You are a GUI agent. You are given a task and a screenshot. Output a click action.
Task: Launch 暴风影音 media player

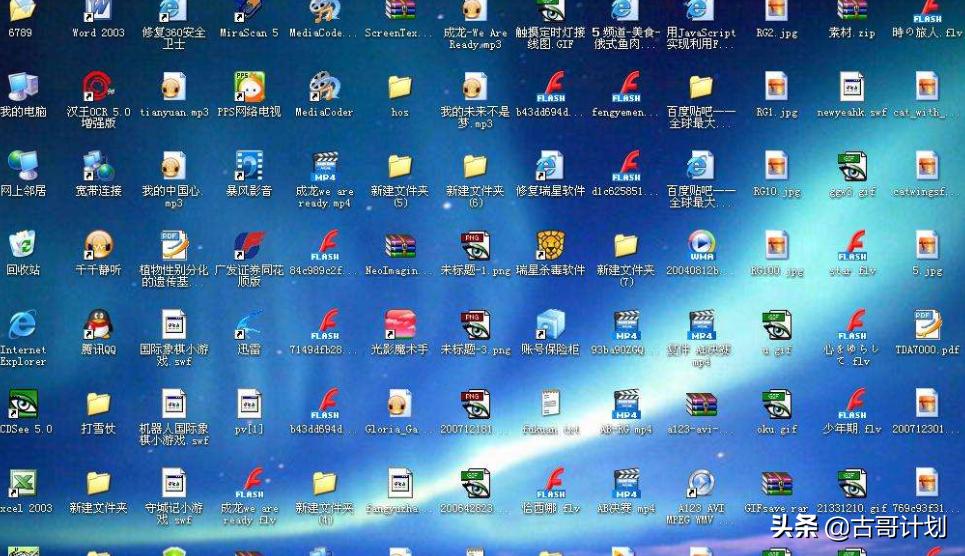(x=249, y=166)
